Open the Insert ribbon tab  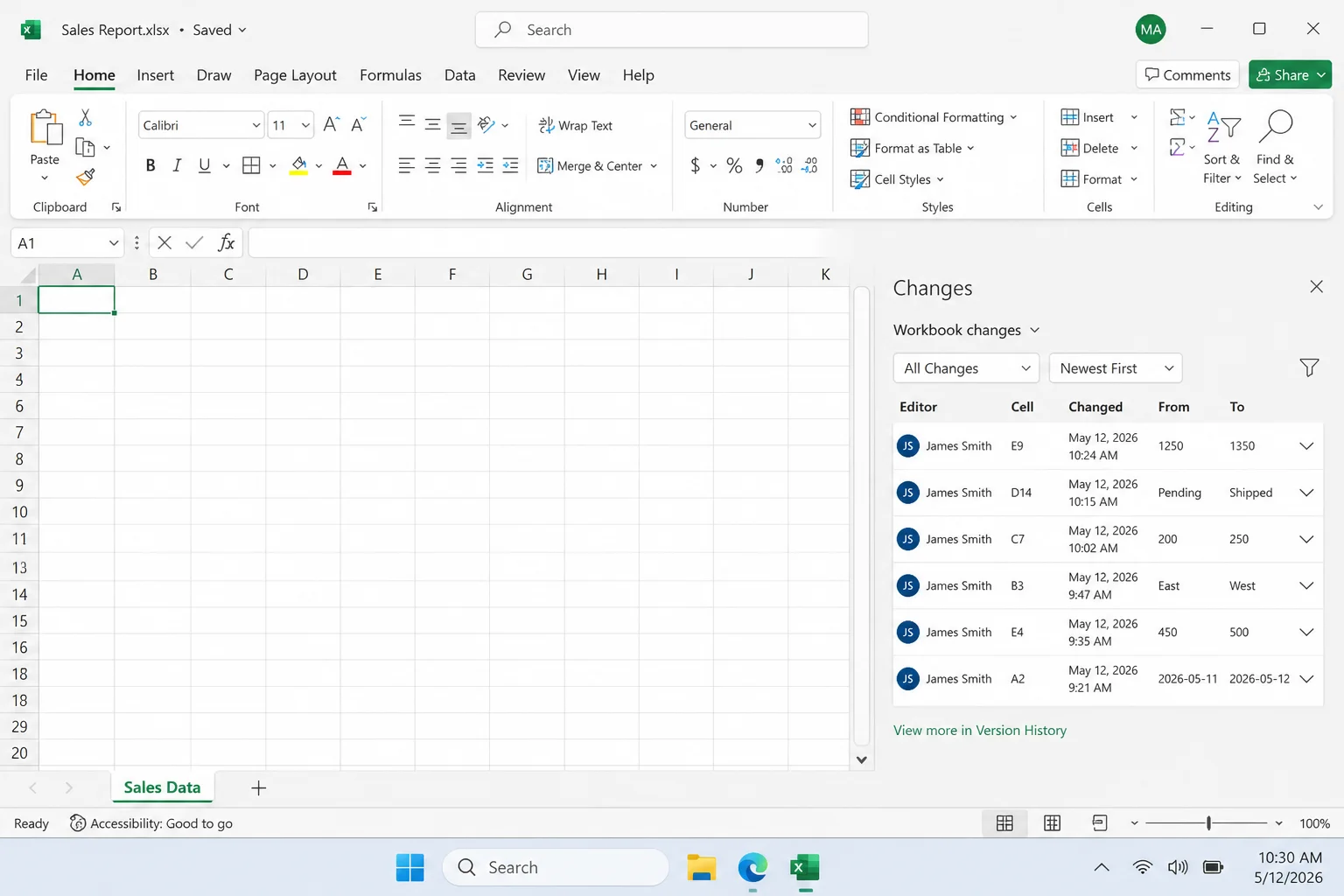coord(155,75)
